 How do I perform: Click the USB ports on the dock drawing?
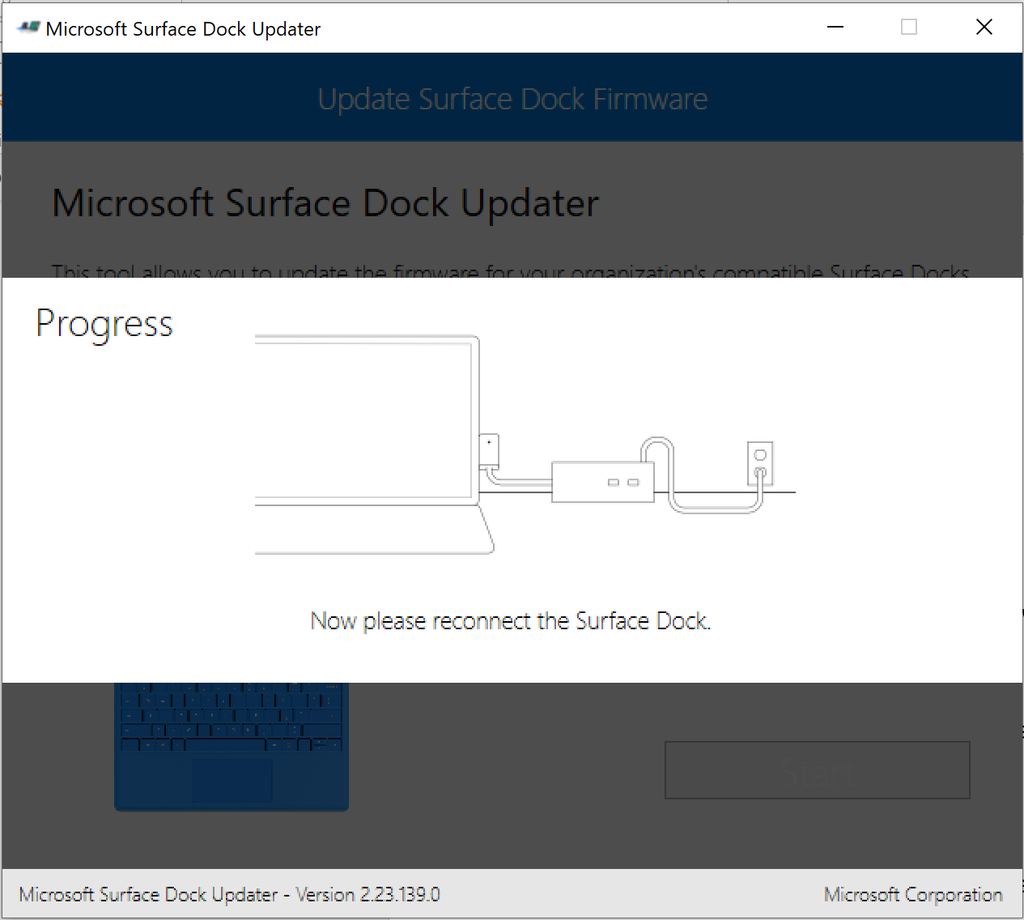coord(624,483)
